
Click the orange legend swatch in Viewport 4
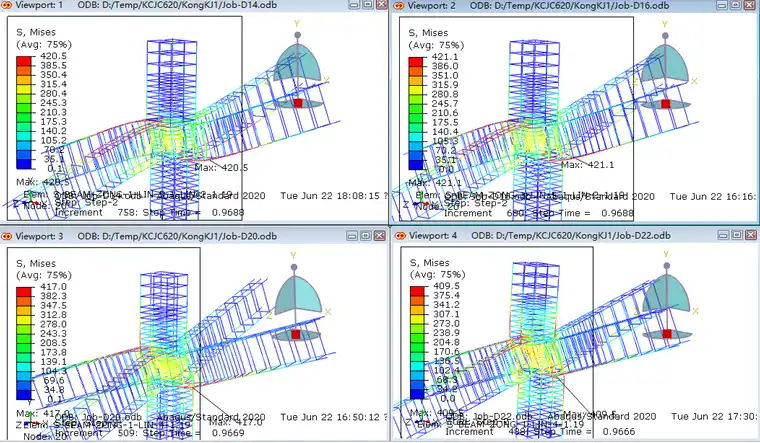tap(417, 301)
